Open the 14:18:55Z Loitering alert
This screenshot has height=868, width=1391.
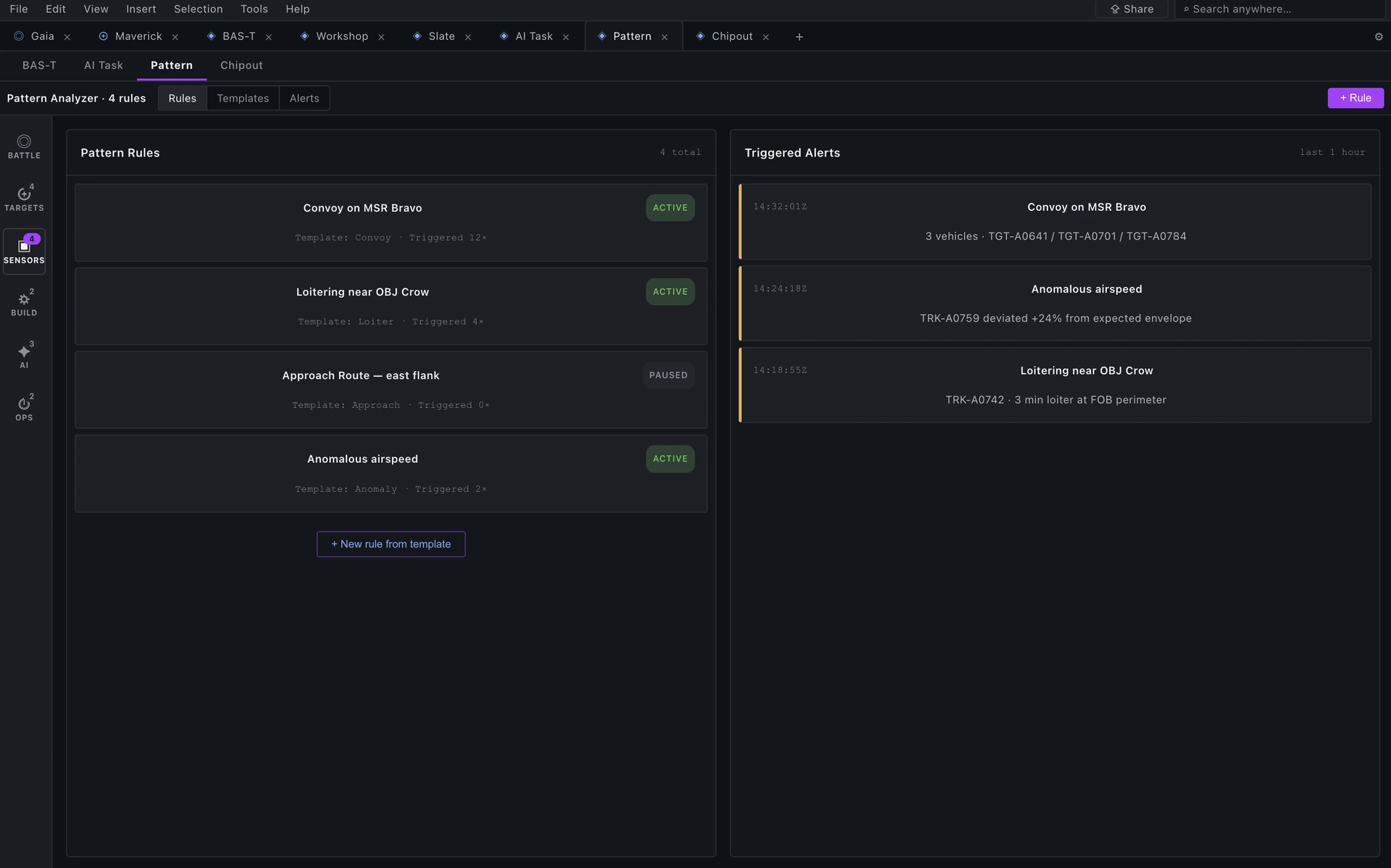tap(1055, 385)
